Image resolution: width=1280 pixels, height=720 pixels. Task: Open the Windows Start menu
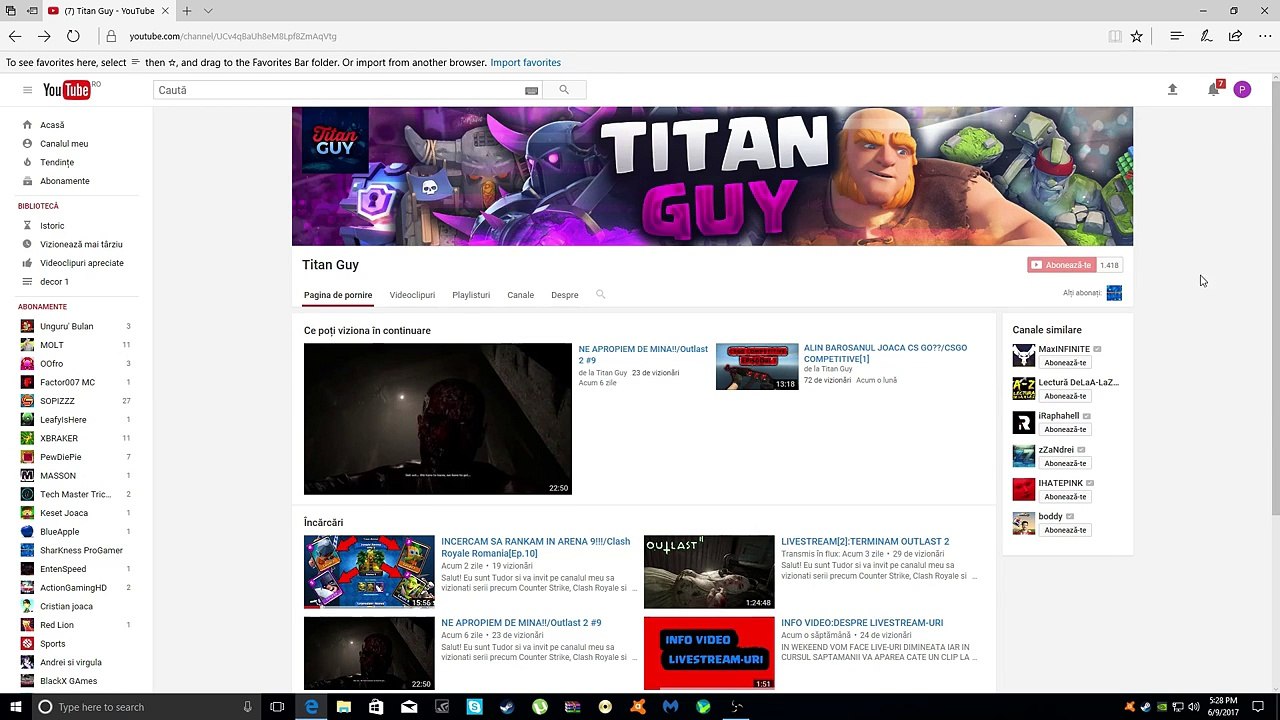point(16,707)
